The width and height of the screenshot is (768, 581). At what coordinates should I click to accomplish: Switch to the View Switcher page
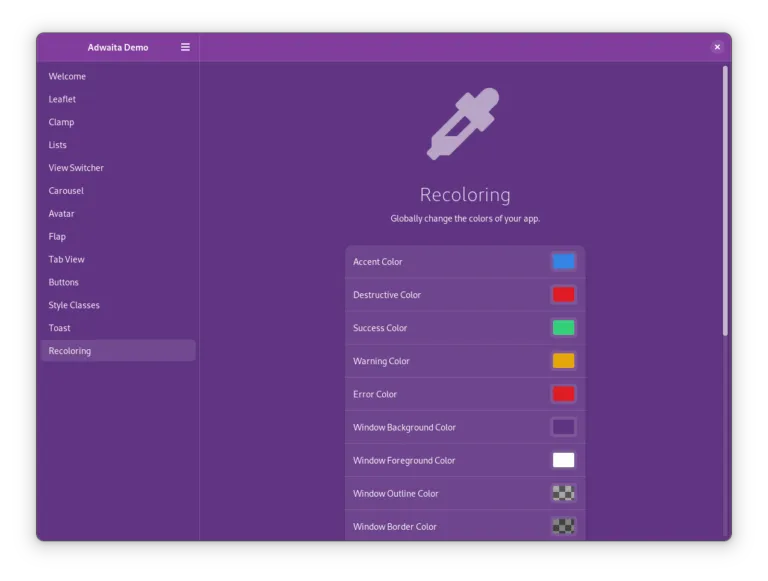pyautogui.click(x=76, y=168)
